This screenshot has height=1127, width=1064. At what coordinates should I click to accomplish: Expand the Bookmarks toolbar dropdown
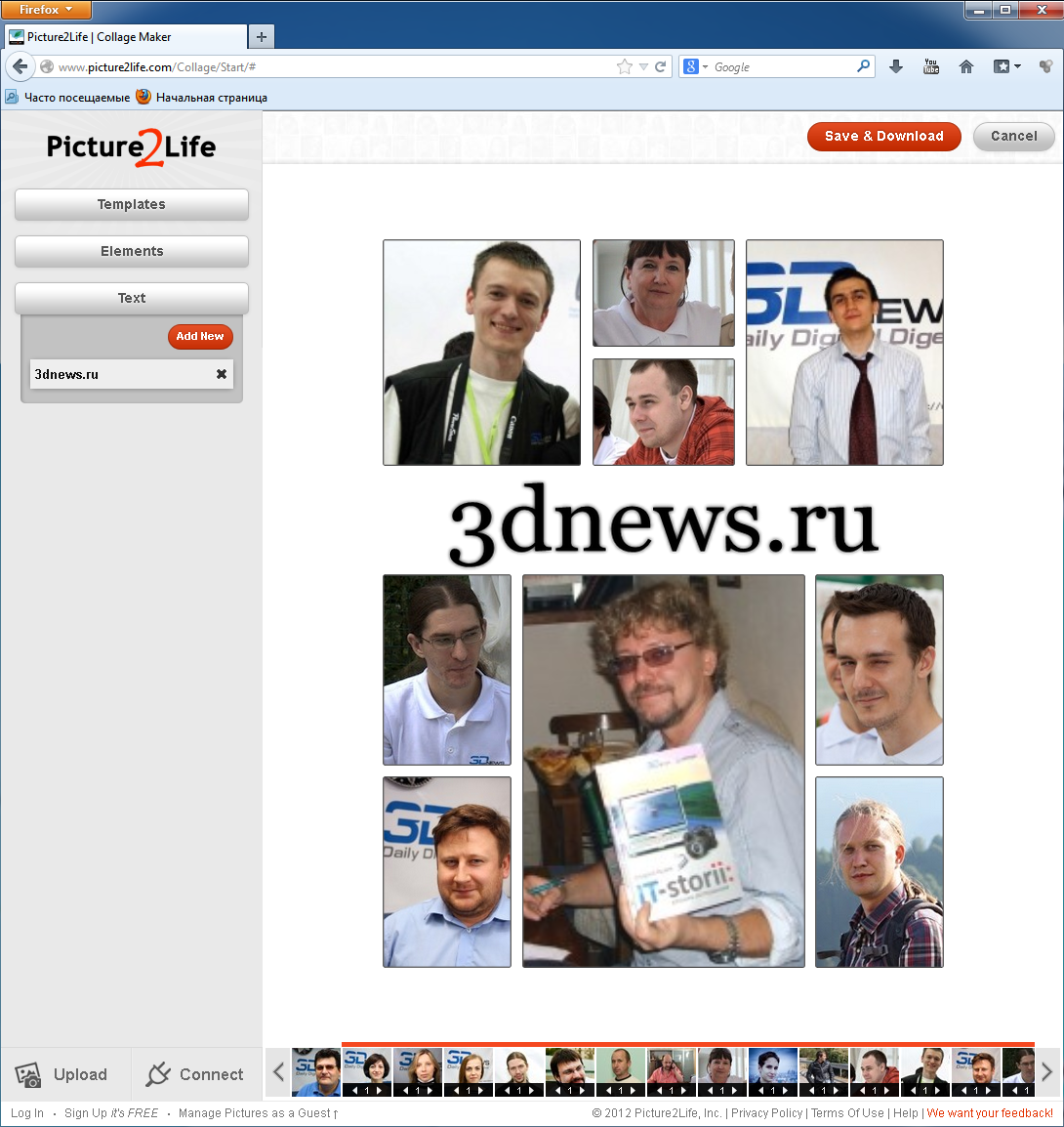pyautogui.click(x=1006, y=66)
